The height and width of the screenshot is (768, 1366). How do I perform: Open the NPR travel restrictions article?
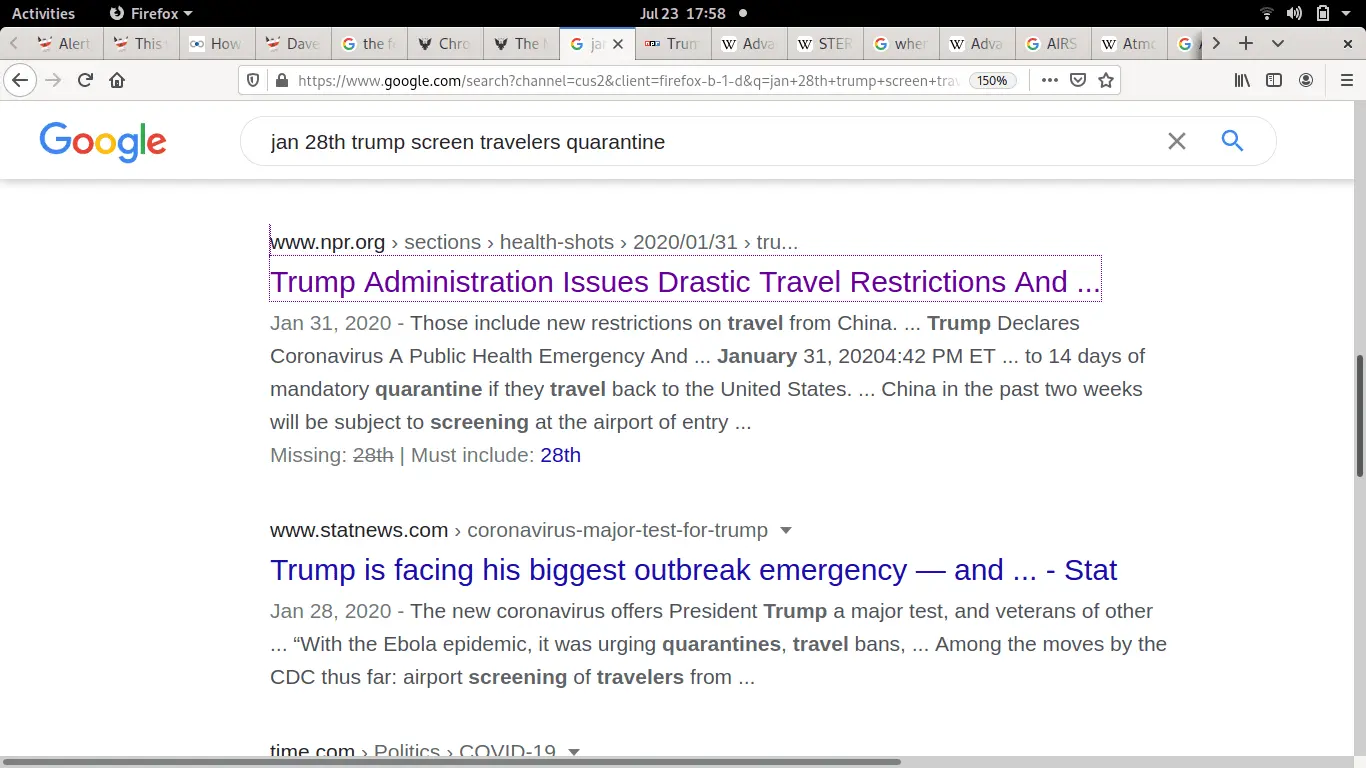(685, 281)
